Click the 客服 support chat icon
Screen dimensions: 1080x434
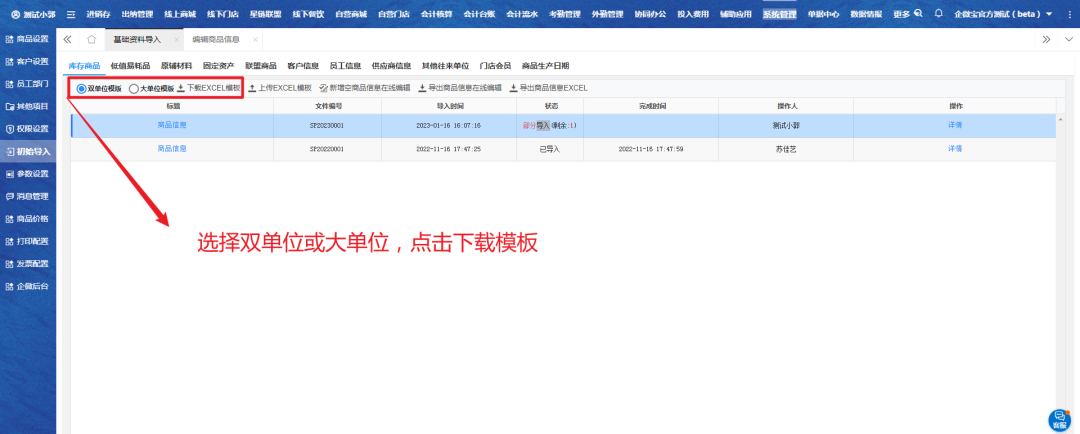point(1059,420)
